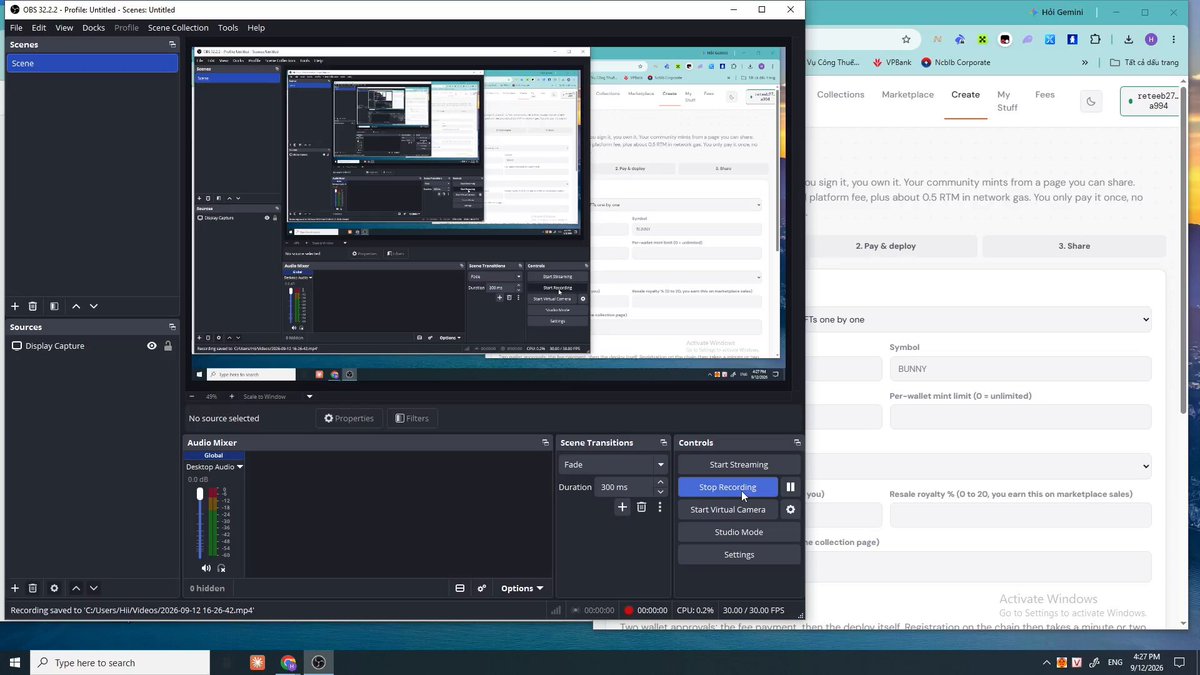Image resolution: width=1200 pixels, height=675 pixels.
Task: Open the transition three-dot options menu
Action: coord(659,507)
